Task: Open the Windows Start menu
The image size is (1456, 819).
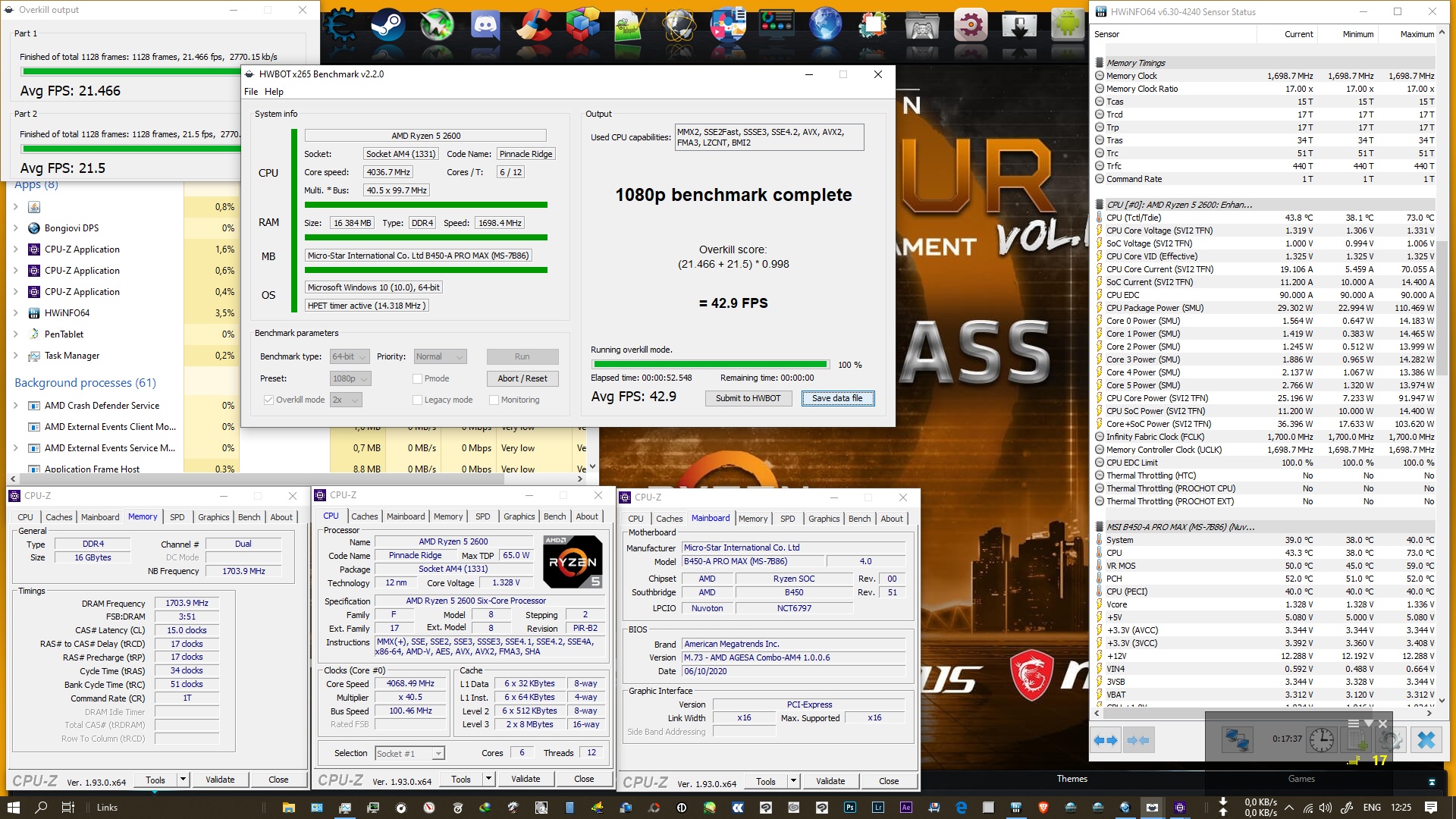Action: pos(13,808)
